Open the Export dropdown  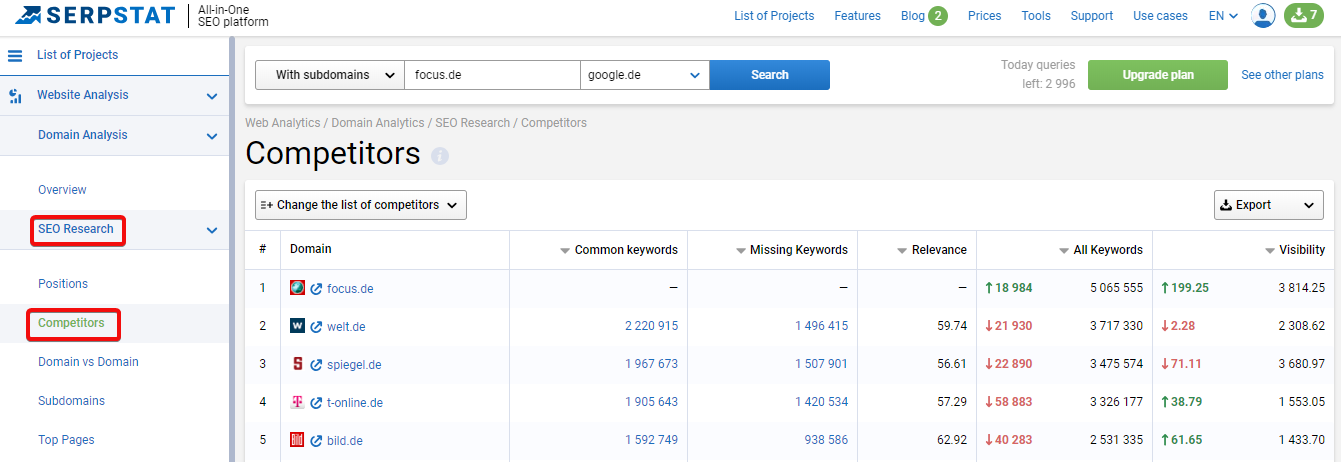point(1268,205)
